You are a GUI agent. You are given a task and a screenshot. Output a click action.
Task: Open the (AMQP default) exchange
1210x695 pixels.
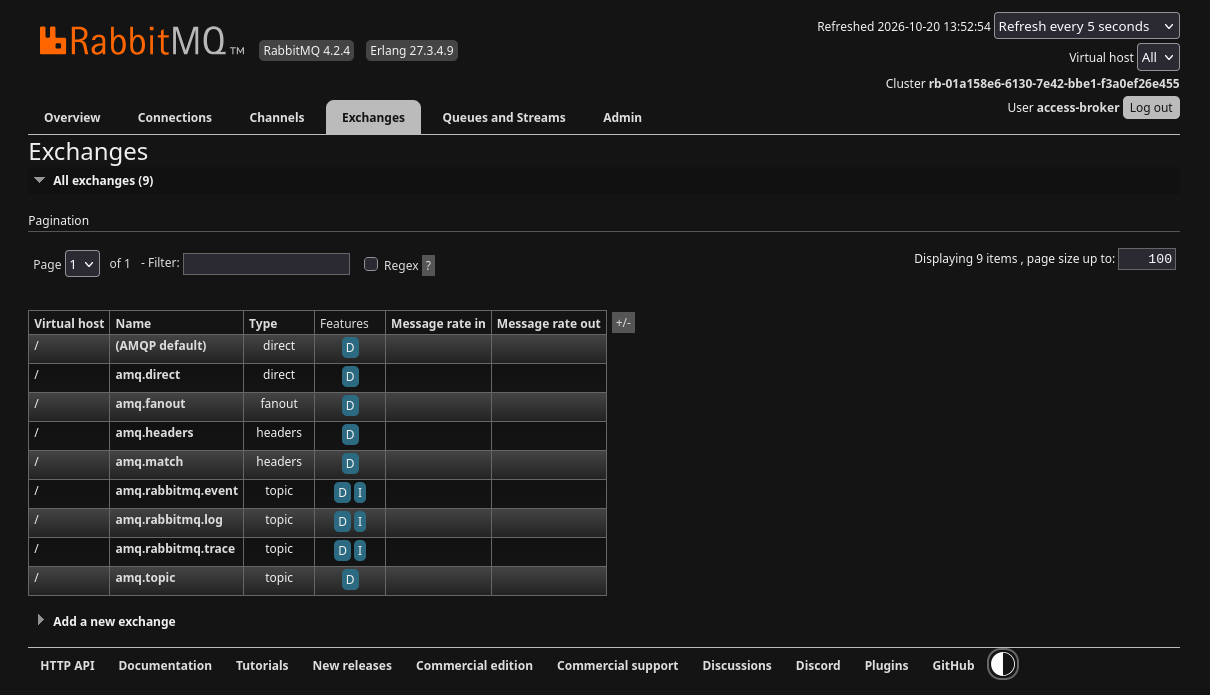pyautogui.click(x=160, y=345)
